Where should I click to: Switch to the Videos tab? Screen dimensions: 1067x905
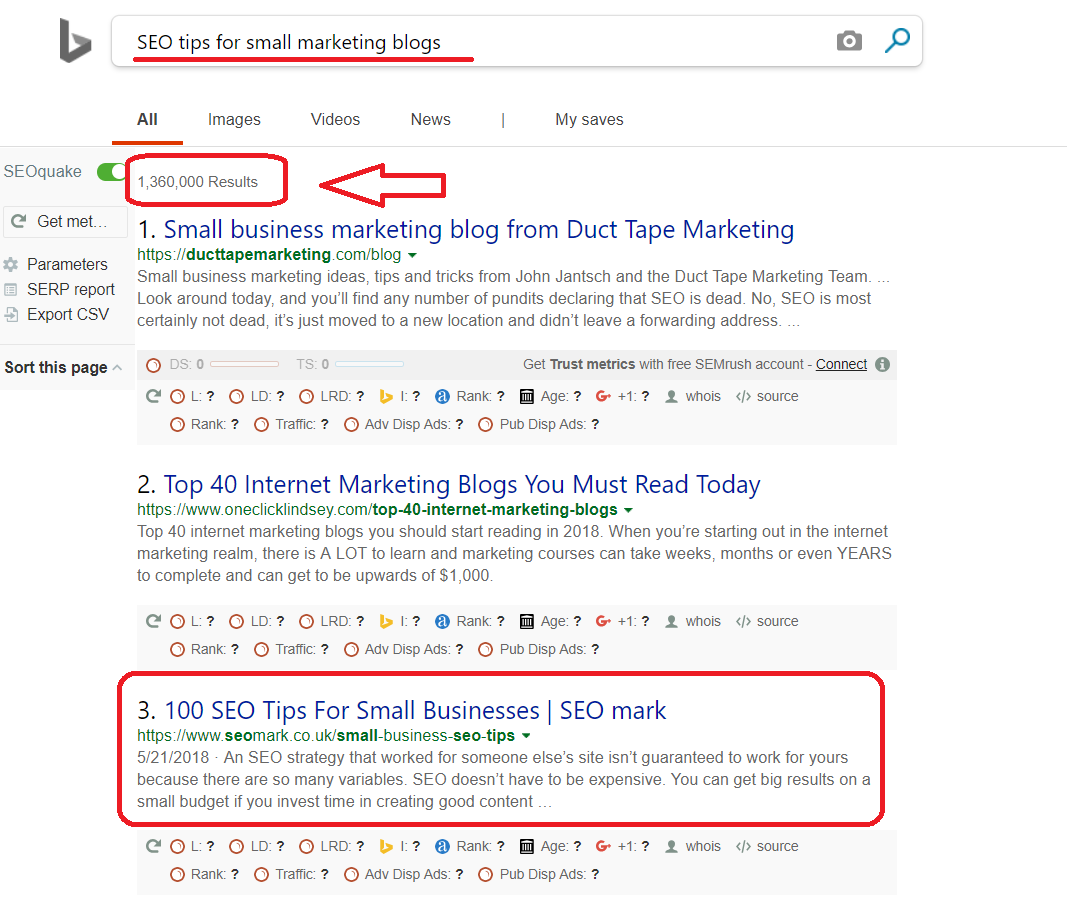point(335,120)
